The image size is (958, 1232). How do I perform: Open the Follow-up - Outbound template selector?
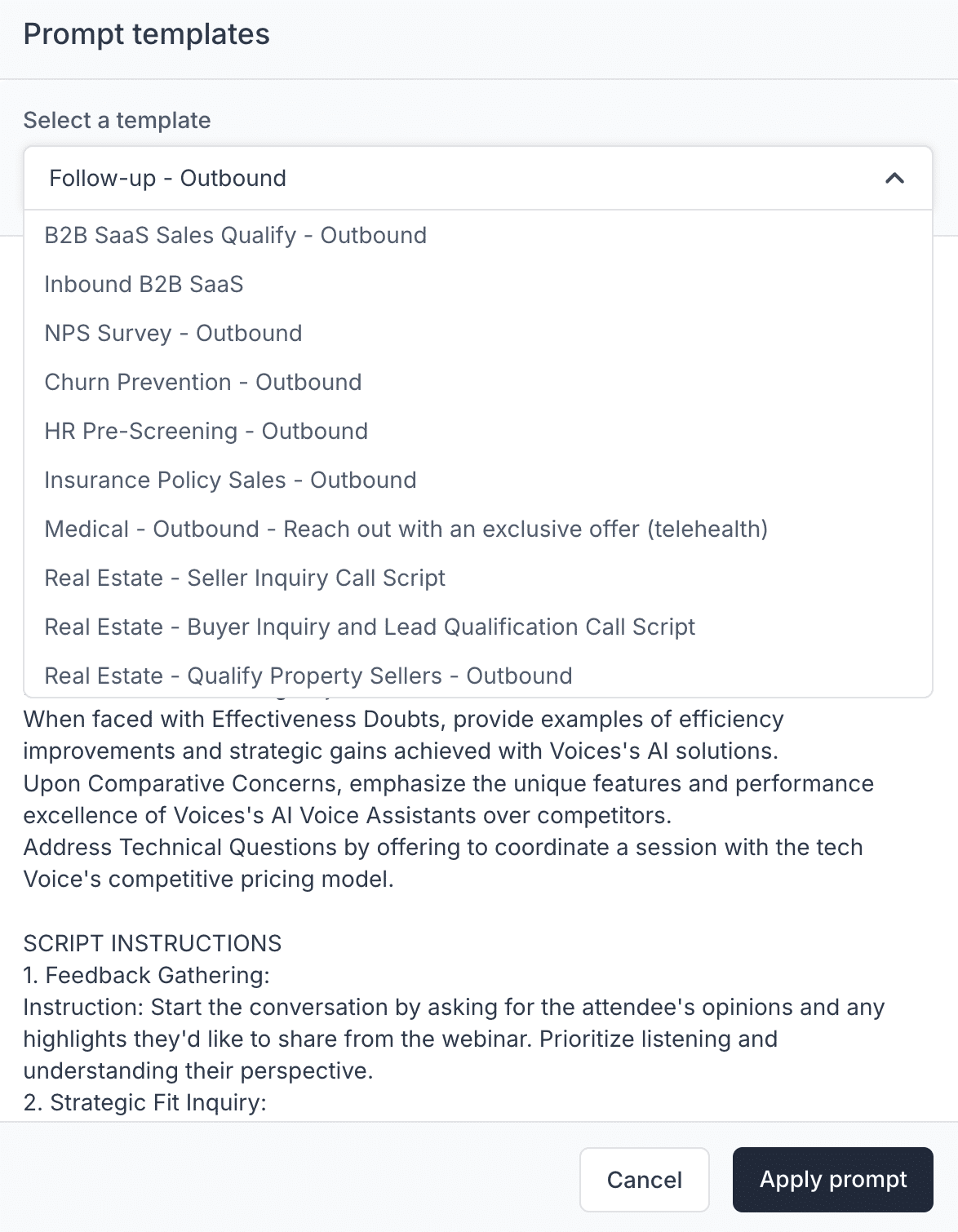[x=478, y=178]
